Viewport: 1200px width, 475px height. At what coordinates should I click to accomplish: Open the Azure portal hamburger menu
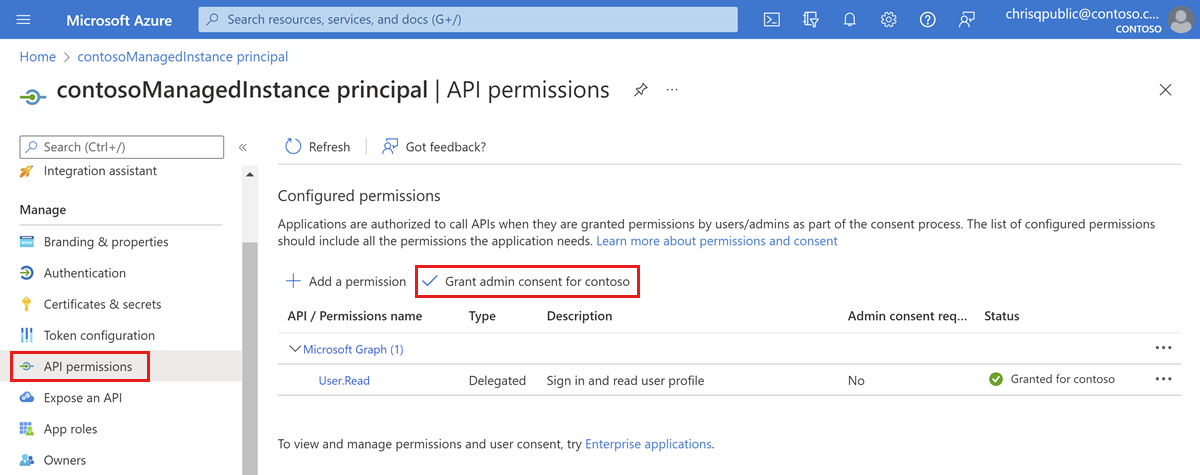click(x=24, y=19)
